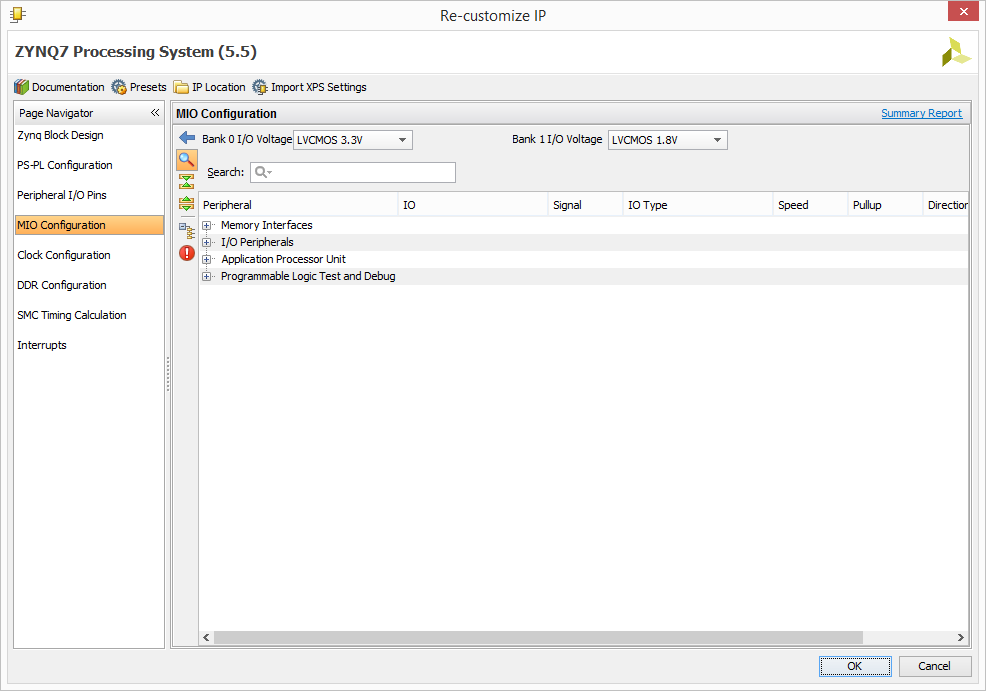Open the Presets gear menu
This screenshot has height=691, width=986.
pyautogui.click(x=139, y=87)
